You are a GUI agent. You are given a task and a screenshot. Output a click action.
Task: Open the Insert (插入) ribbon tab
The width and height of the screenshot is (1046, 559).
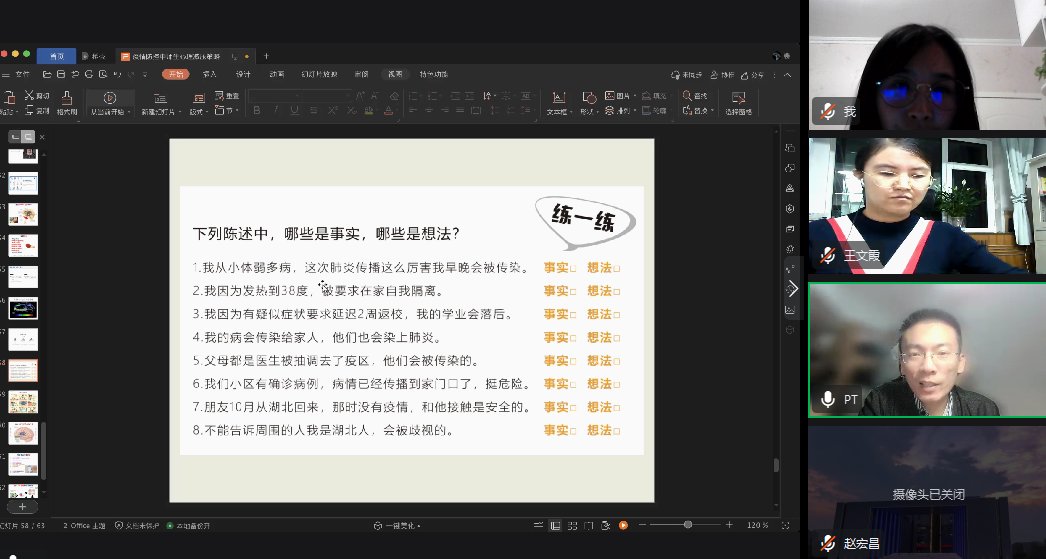pos(210,74)
